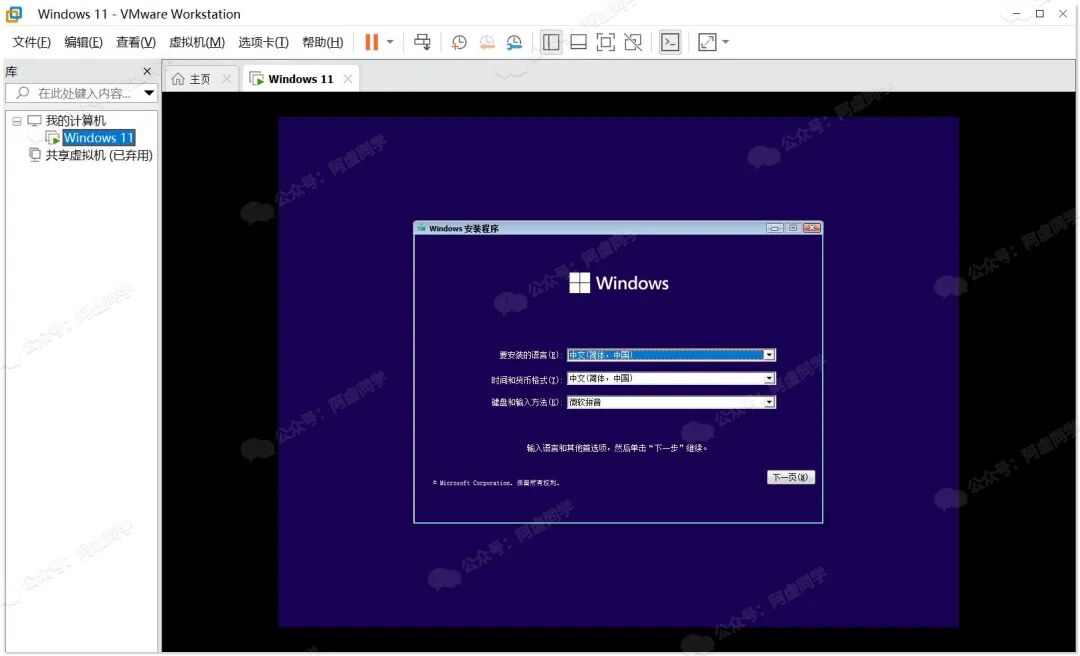Open the 帮助(H) menu
The height and width of the screenshot is (656, 1080).
[x=322, y=42]
